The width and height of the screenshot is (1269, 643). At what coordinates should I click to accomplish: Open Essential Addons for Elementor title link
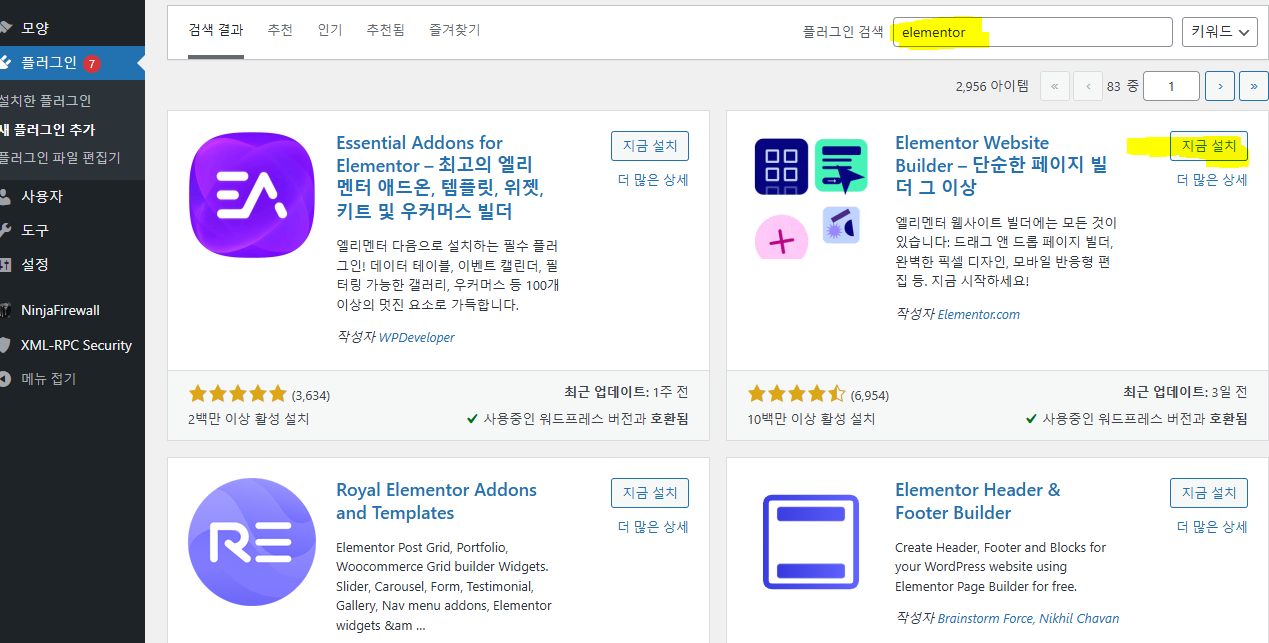point(440,177)
